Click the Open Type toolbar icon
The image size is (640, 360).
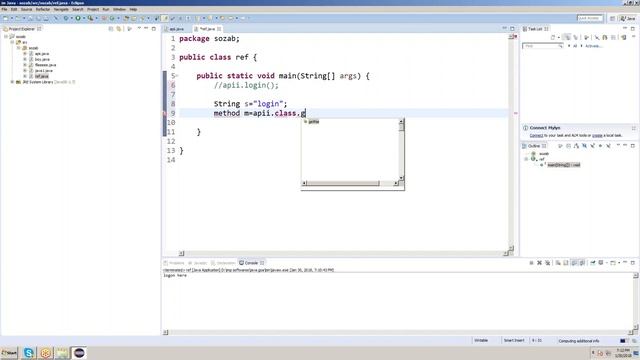point(127,18)
